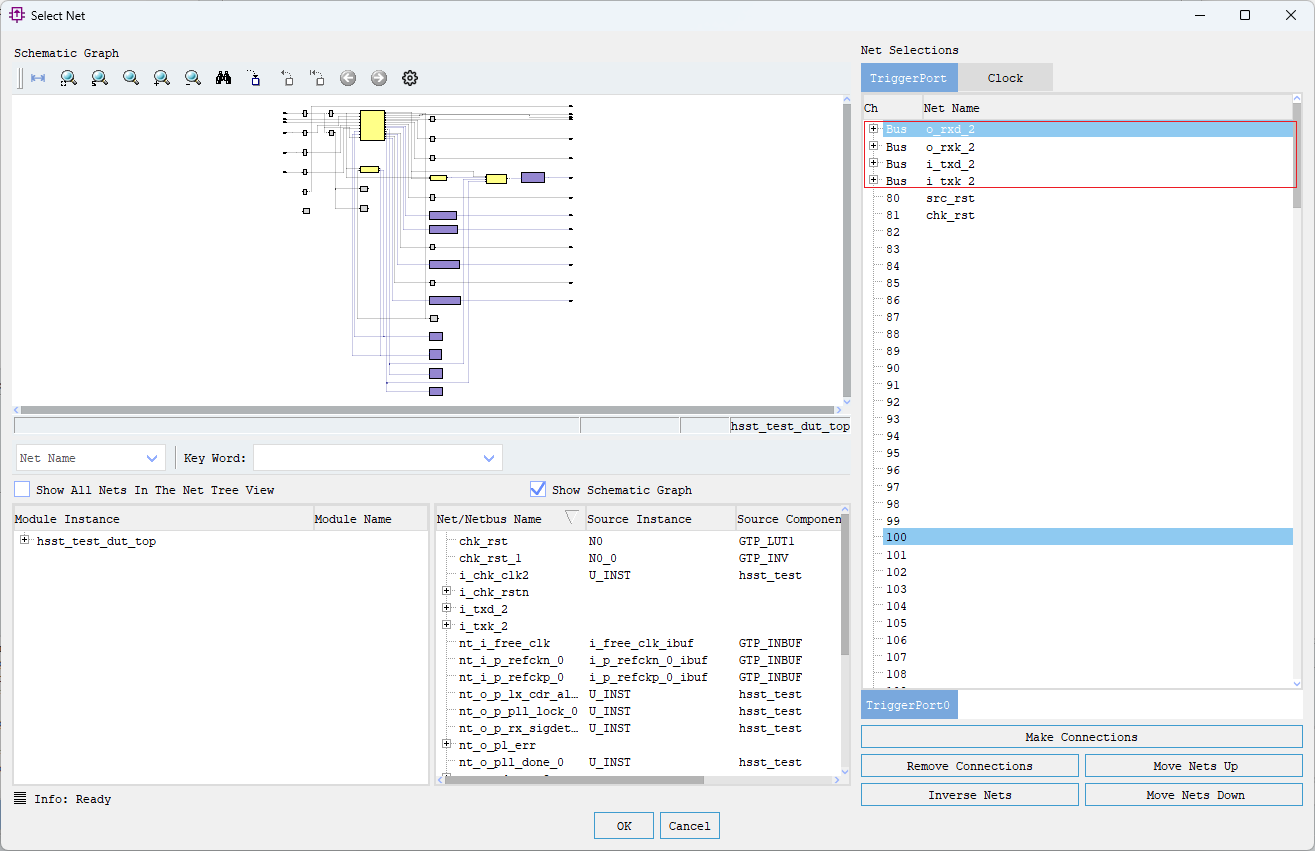Select the Zoom Out tool
Screen dimensions: 1315x851
[192, 77]
